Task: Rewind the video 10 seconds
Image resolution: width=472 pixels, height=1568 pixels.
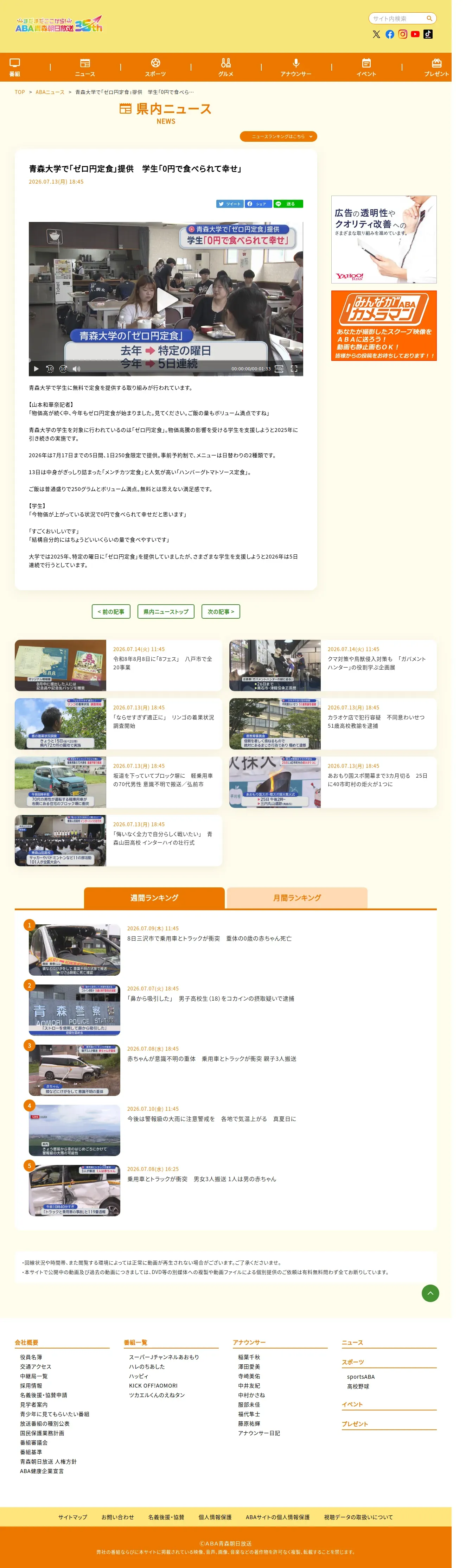Action: coord(50,369)
